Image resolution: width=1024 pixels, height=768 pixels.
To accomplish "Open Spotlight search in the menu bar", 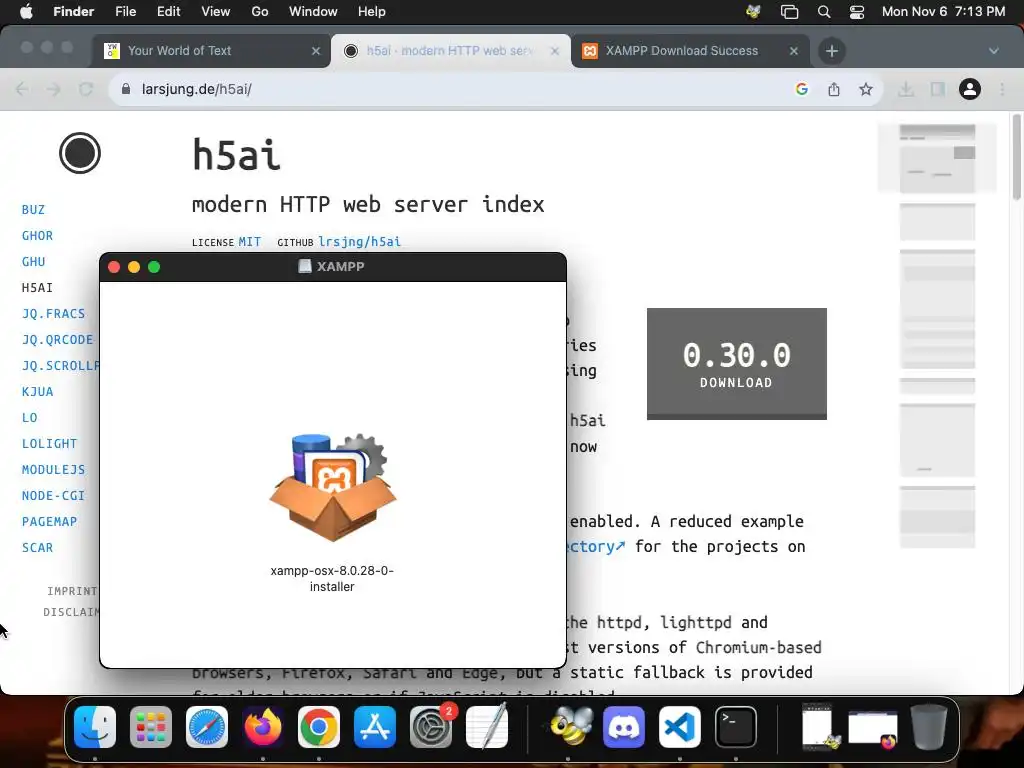I will [x=824, y=12].
